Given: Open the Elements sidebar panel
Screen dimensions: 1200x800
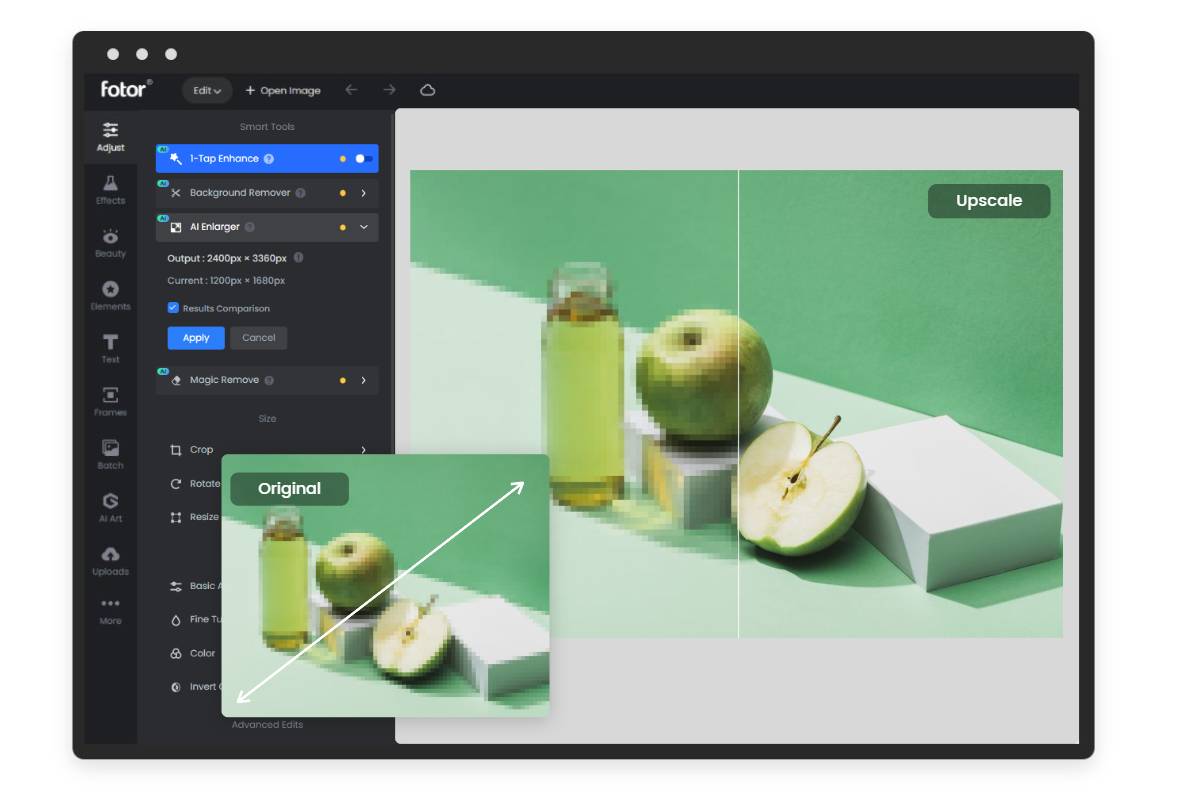Looking at the screenshot, I should click(x=110, y=295).
